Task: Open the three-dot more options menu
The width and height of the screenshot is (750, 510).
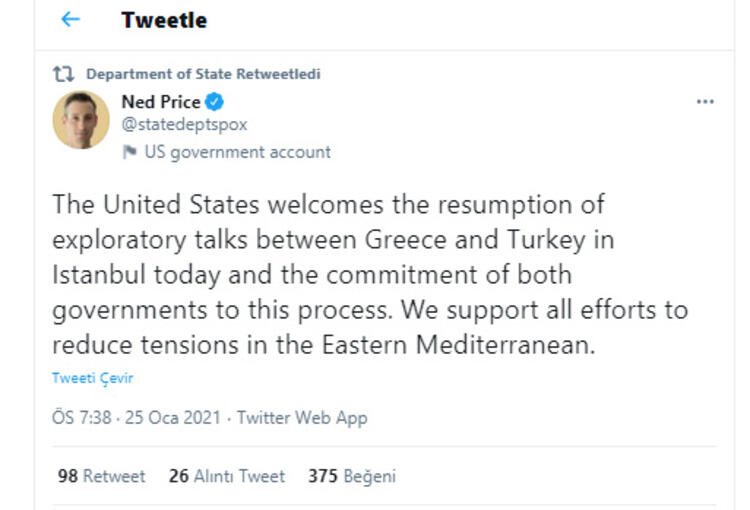Action: [x=705, y=102]
